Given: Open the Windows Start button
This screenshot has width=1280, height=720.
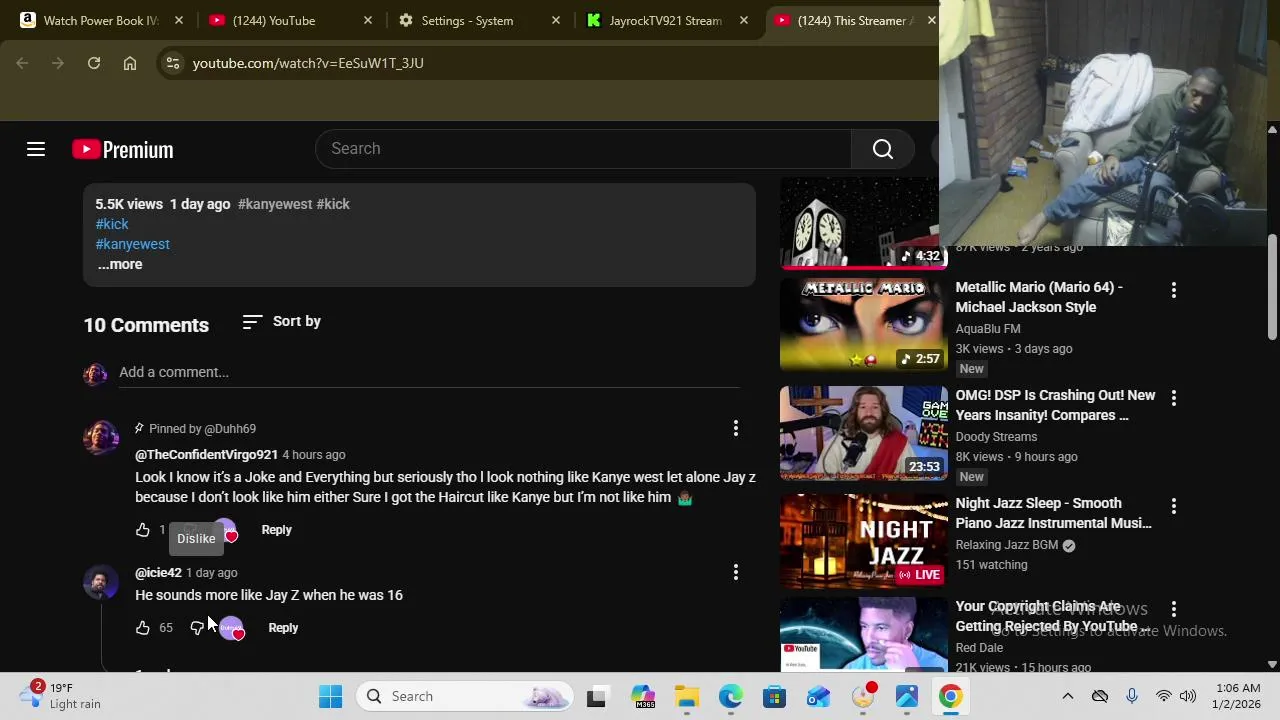Looking at the screenshot, I should (x=330, y=696).
